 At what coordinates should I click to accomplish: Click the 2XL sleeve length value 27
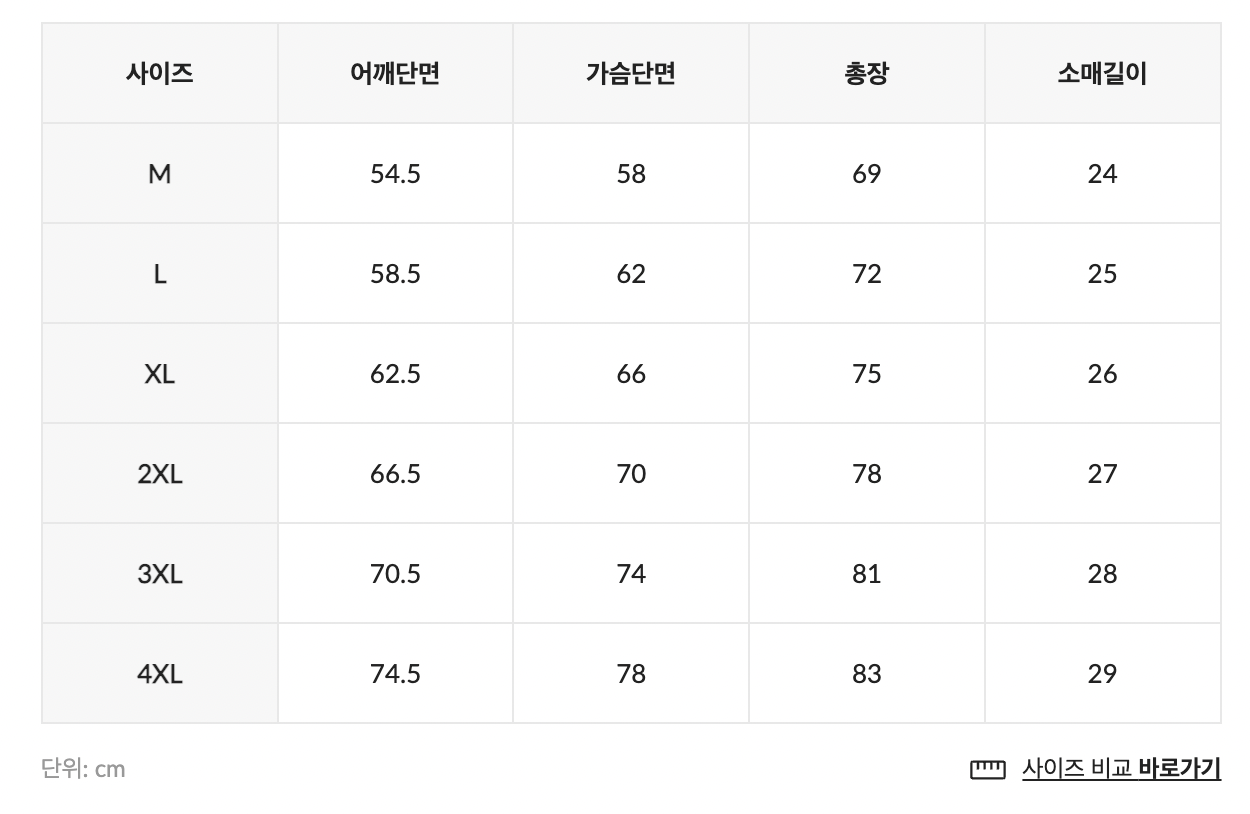1102,474
